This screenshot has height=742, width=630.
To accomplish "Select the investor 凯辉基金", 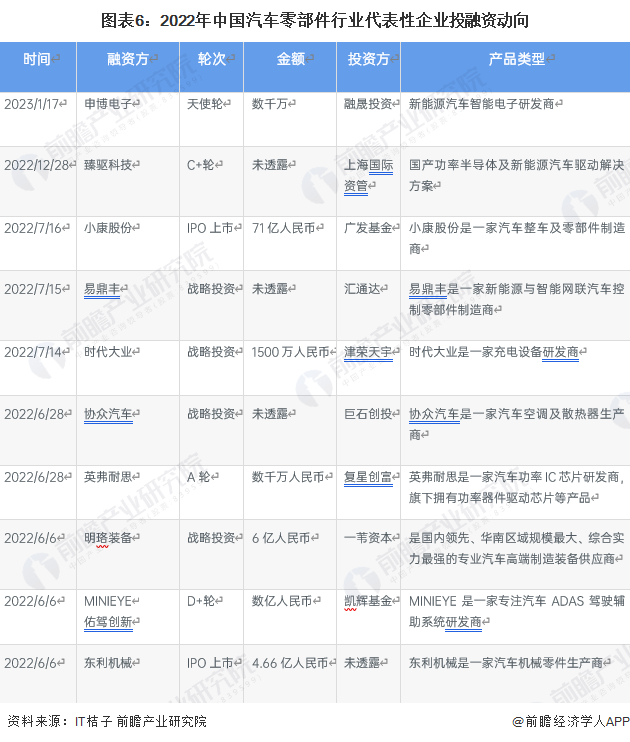I will (368, 601).
